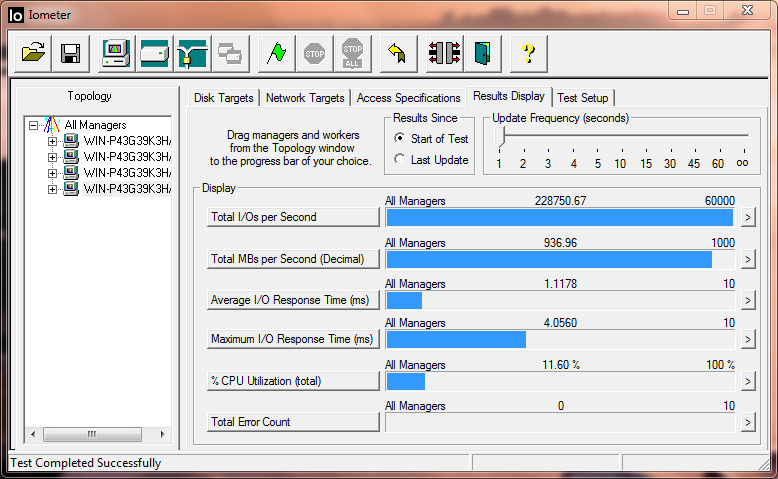Click the Save results floppy disk icon
778x479 pixels.
click(x=70, y=53)
